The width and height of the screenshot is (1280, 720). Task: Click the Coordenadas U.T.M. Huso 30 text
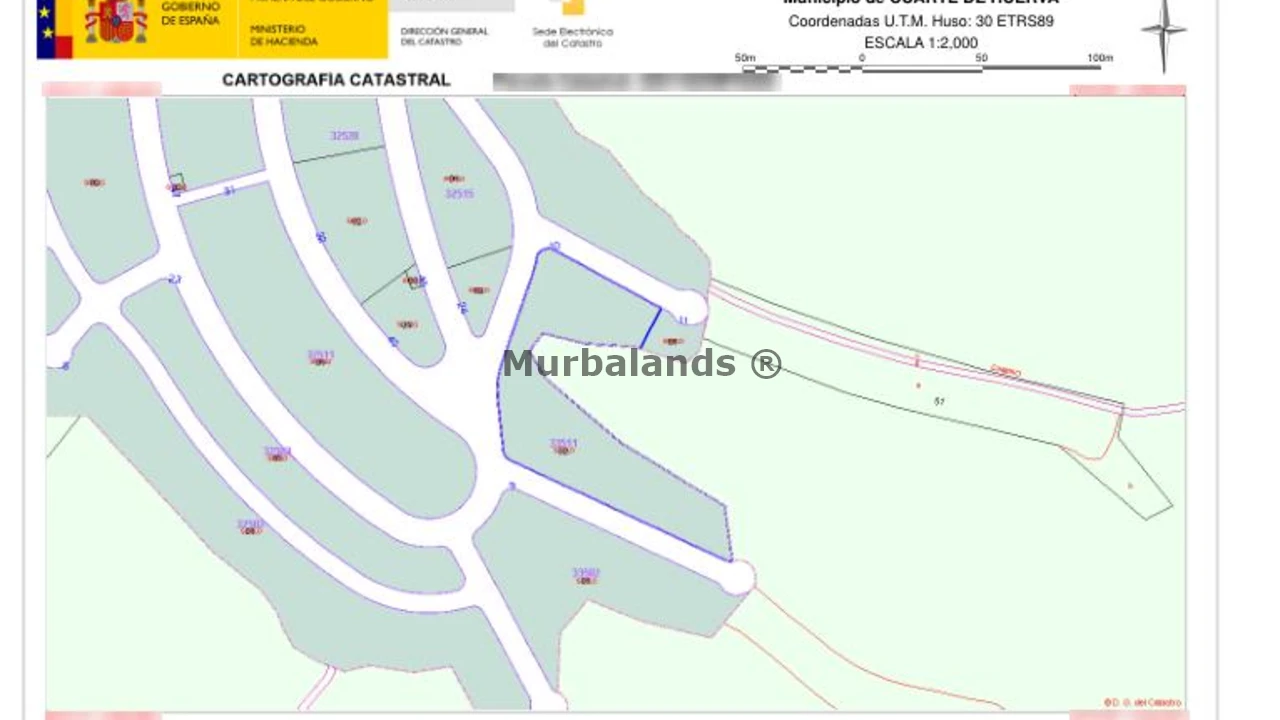tap(920, 21)
